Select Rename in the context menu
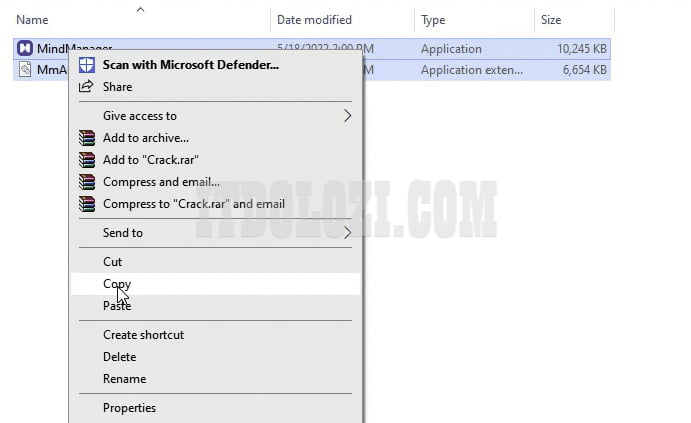The height and width of the screenshot is (423, 691). coord(124,379)
